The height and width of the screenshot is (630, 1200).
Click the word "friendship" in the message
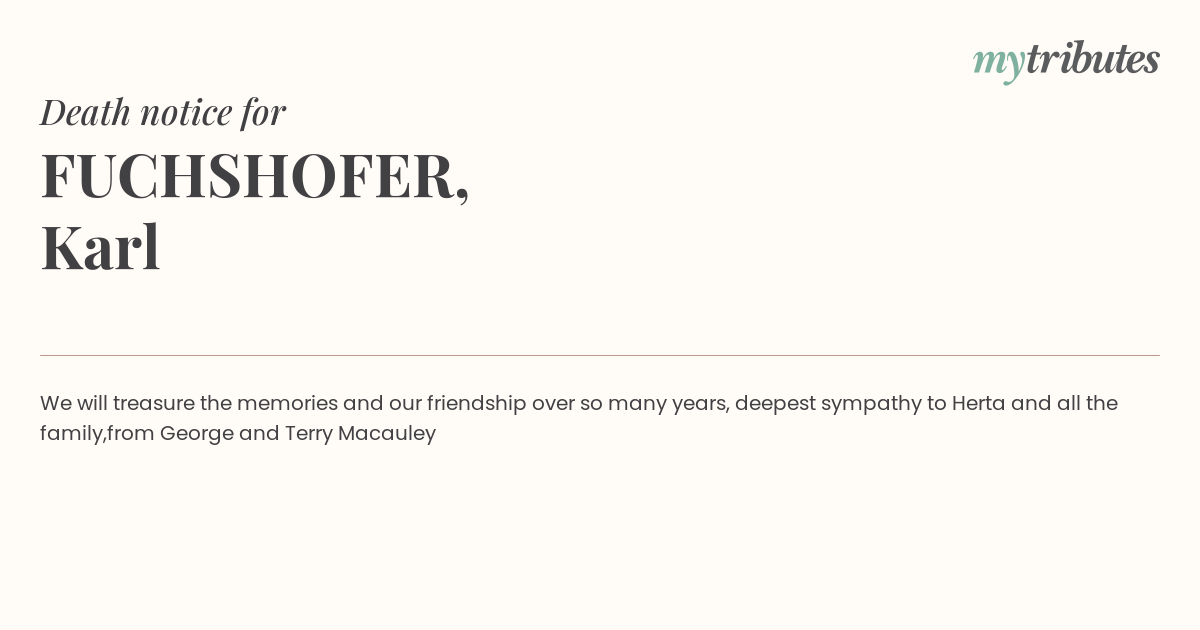(x=476, y=404)
